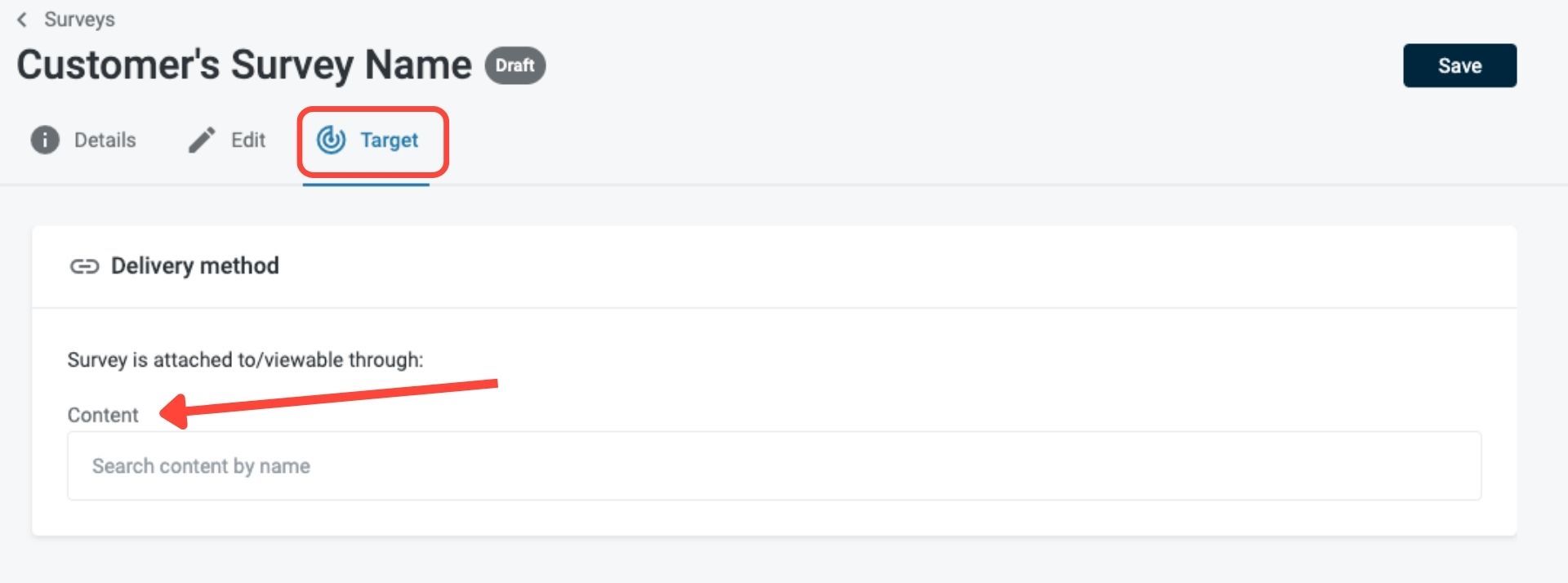Click the Edit pencil icon
The image size is (1568, 583).
[x=202, y=140]
